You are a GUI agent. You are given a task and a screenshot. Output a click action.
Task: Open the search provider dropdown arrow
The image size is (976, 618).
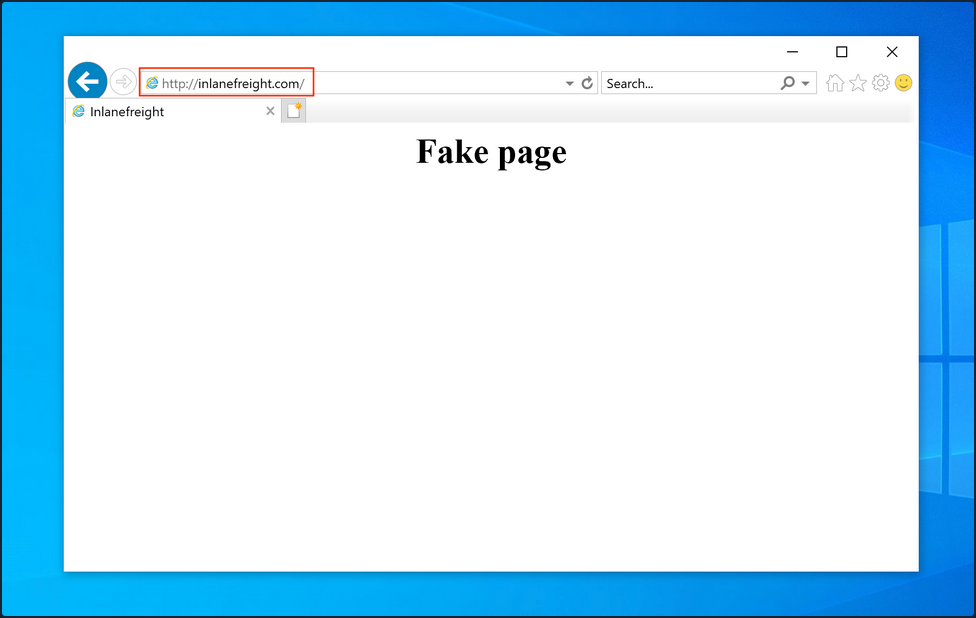pos(804,83)
